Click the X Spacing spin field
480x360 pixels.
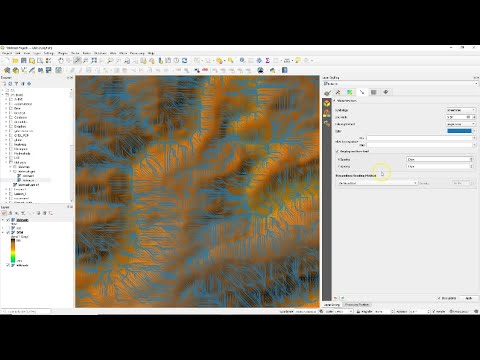[x=439, y=159]
